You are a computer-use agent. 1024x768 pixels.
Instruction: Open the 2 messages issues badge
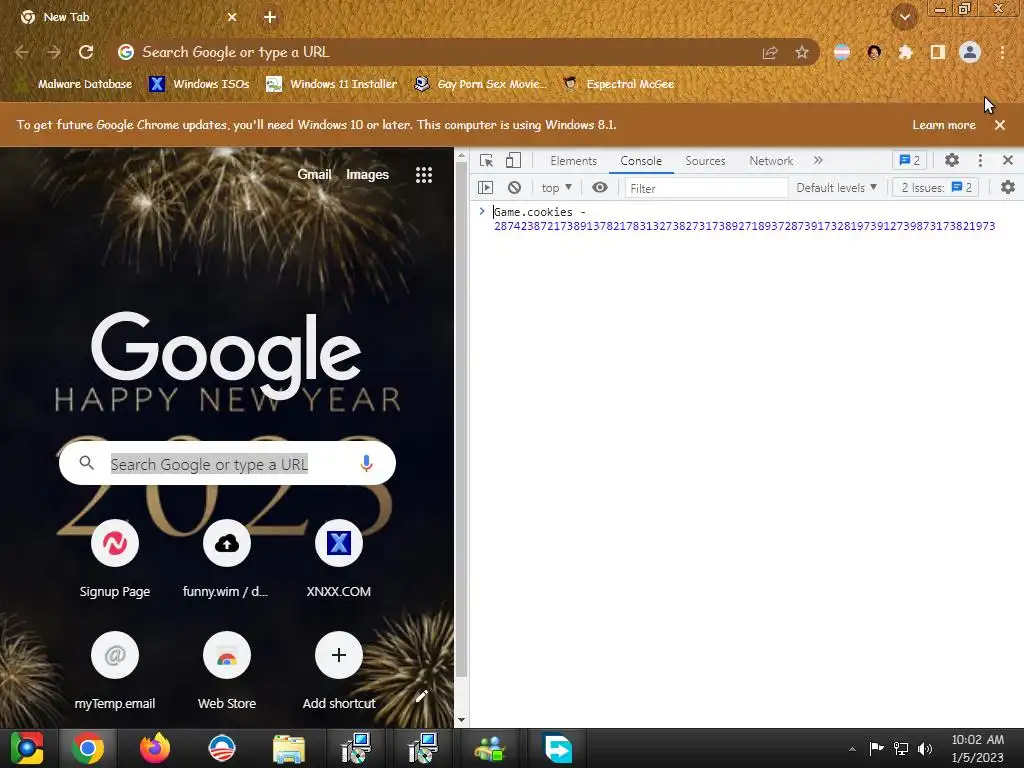point(910,161)
